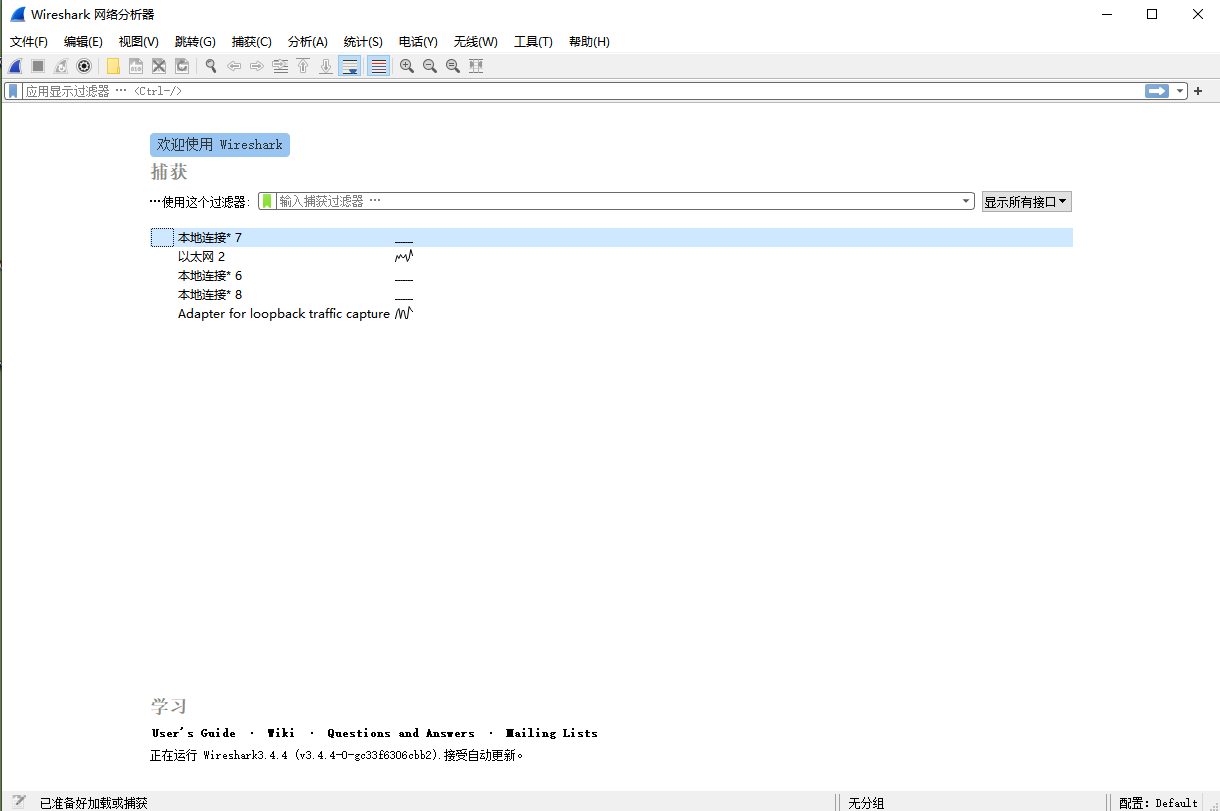
Task: Zoom in on packet text
Action: [x=407, y=66]
